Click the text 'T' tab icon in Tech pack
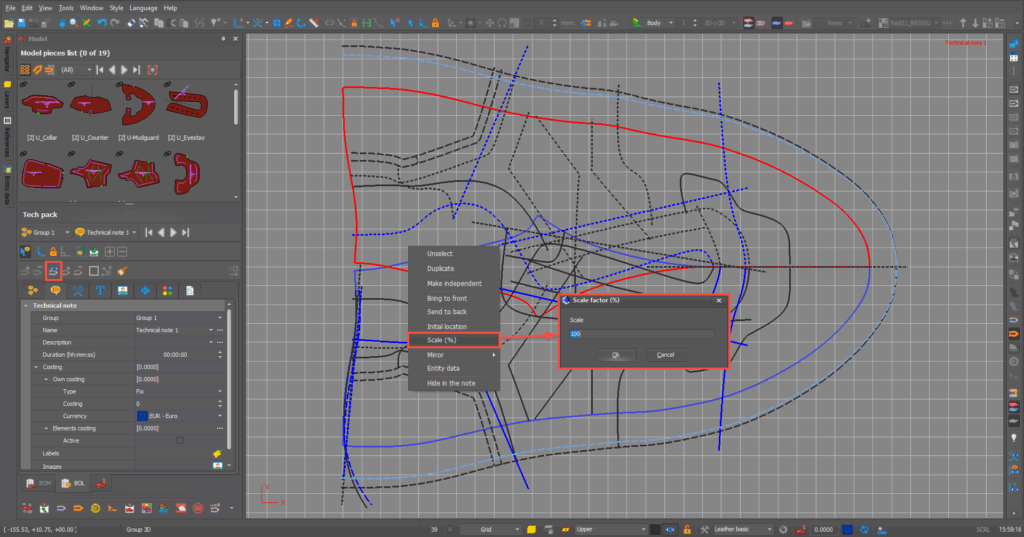Viewport: 1024px width, 537px height. point(101,291)
